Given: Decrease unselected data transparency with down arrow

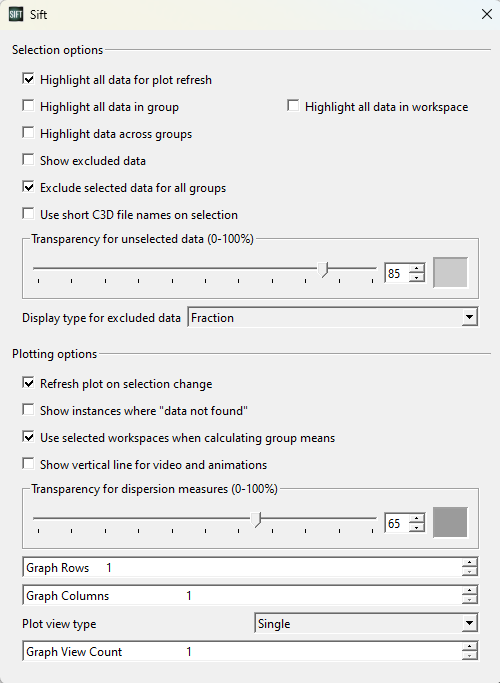Looking at the screenshot, I should tap(417, 277).
